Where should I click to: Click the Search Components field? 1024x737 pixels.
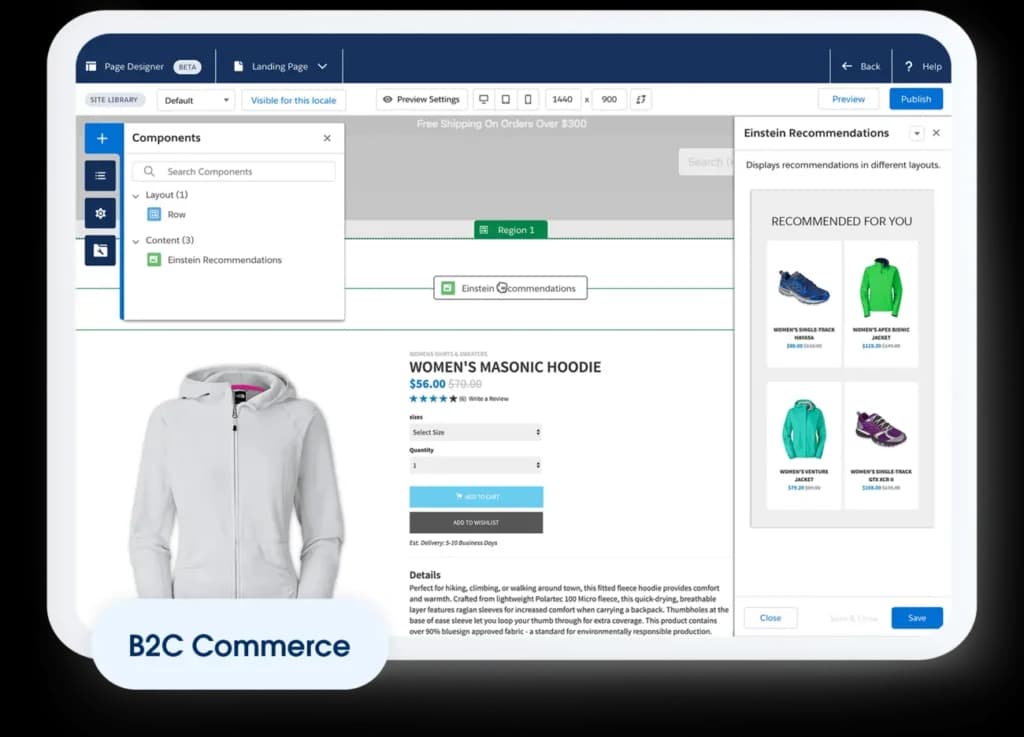[234, 171]
